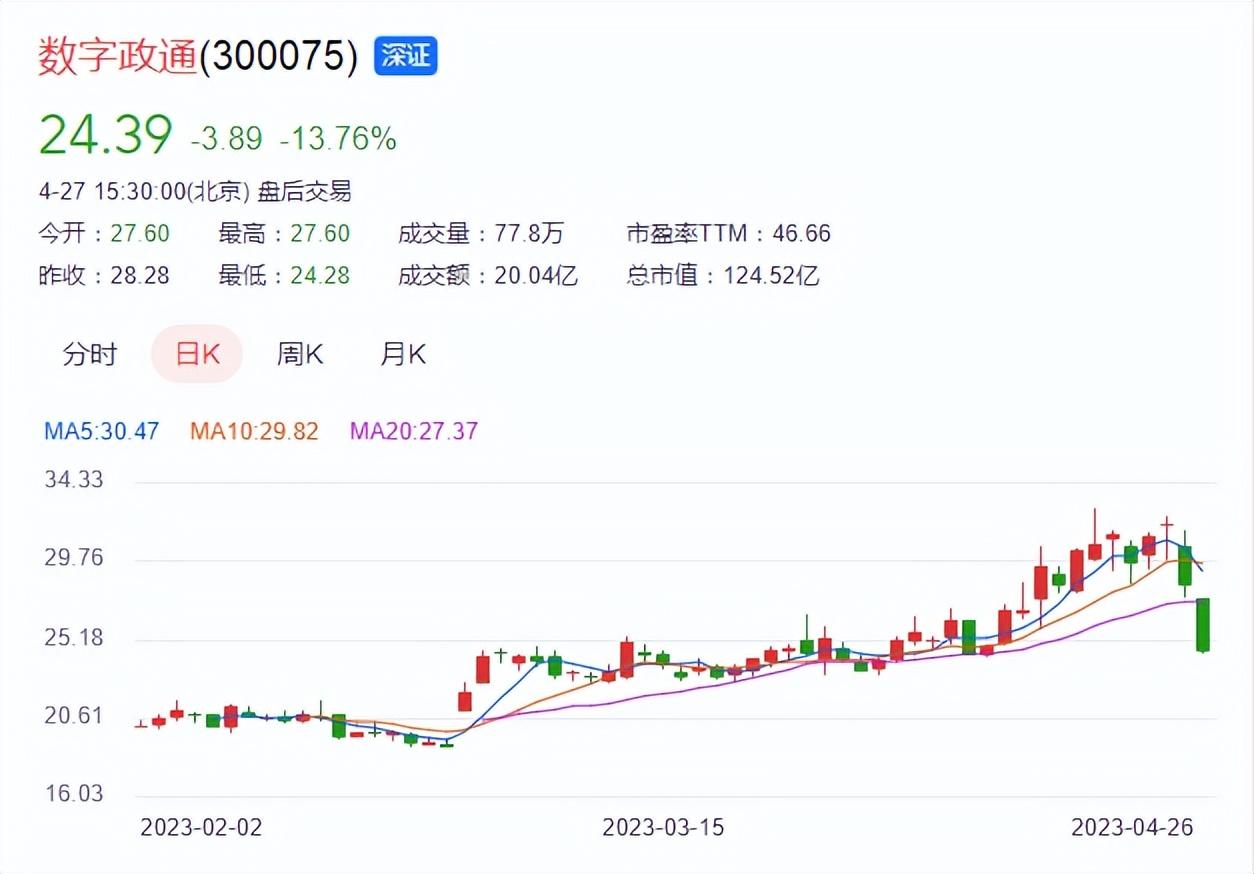Click the last large green candlestick
This screenshot has height=874, width=1254.
pyautogui.click(x=1203, y=625)
